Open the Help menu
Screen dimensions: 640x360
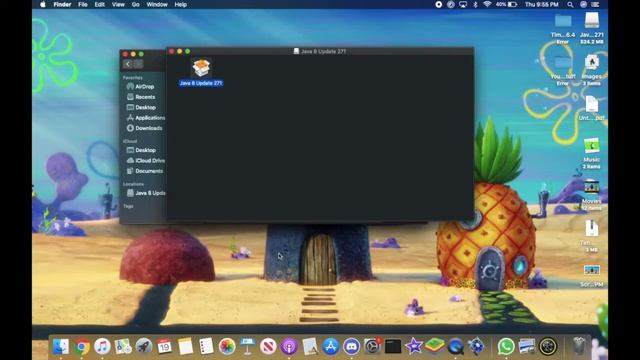coord(180,4)
